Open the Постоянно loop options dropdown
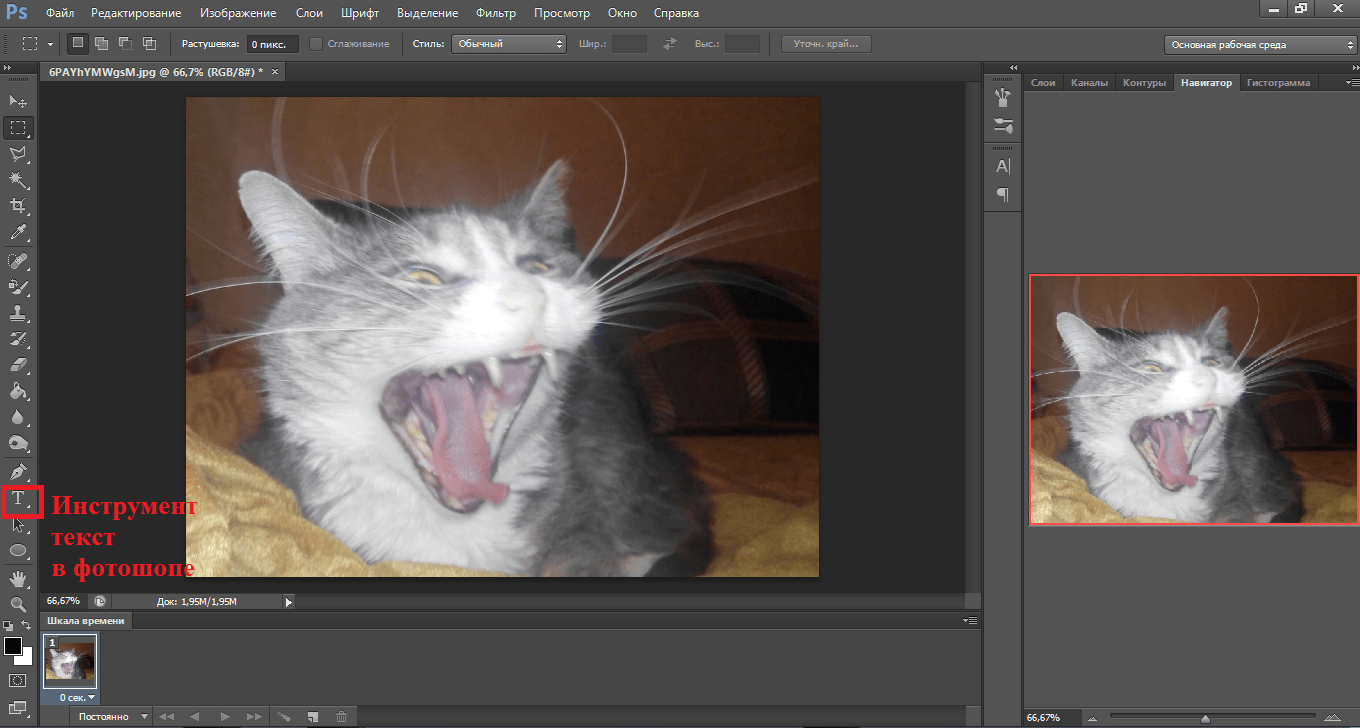The image size is (1360, 728). (110, 716)
